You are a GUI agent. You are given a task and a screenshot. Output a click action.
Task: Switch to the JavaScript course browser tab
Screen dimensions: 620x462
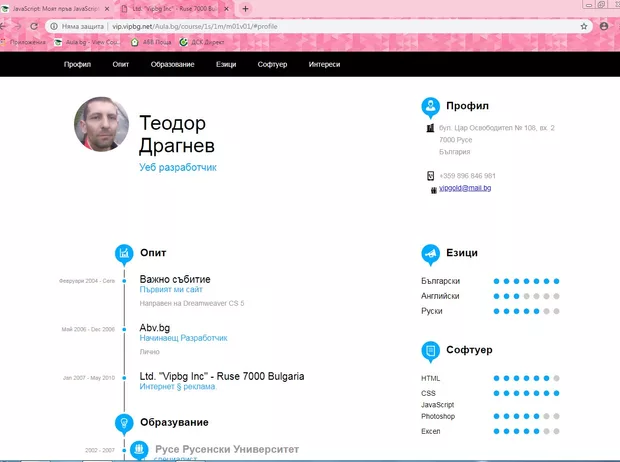click(55, 8)
